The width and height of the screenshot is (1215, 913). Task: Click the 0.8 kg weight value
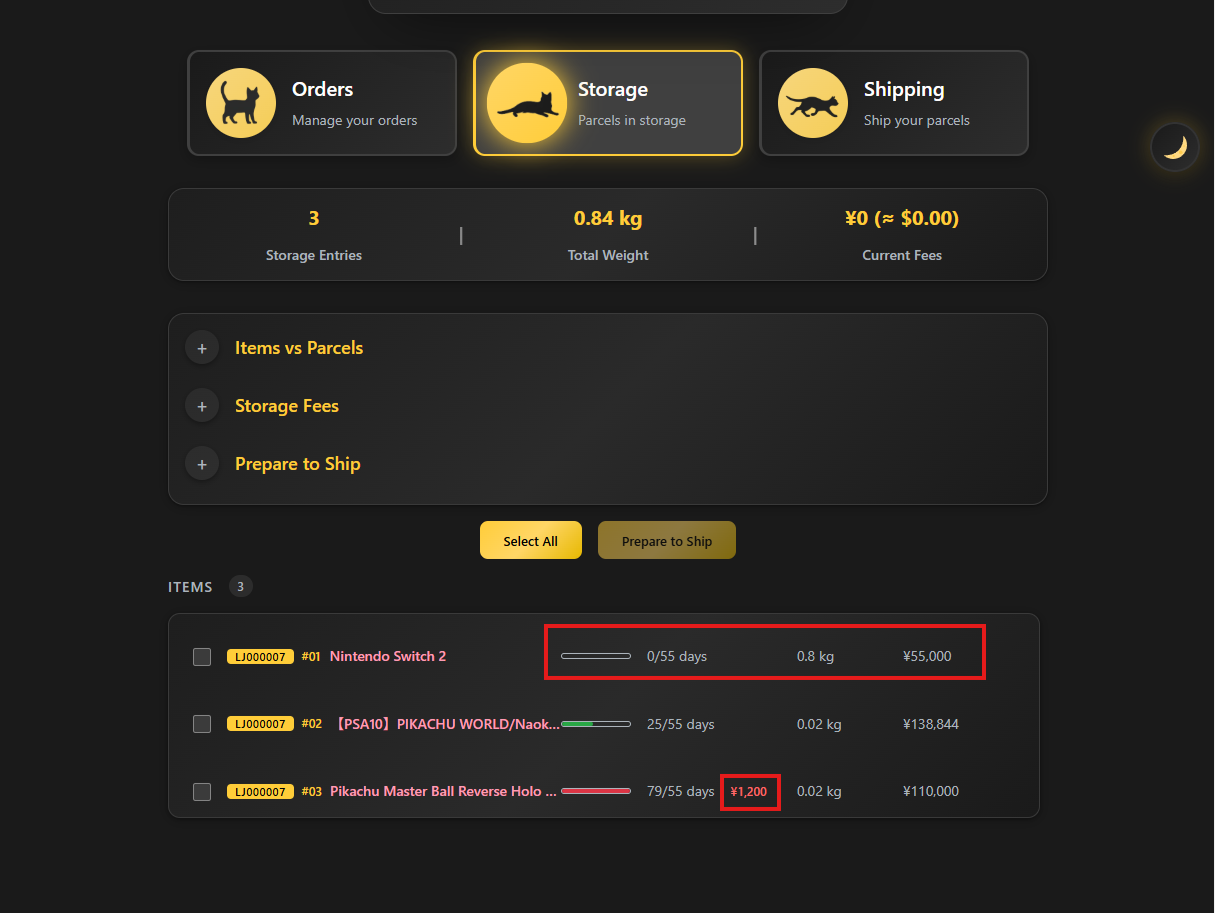click(x=815, y=657)
